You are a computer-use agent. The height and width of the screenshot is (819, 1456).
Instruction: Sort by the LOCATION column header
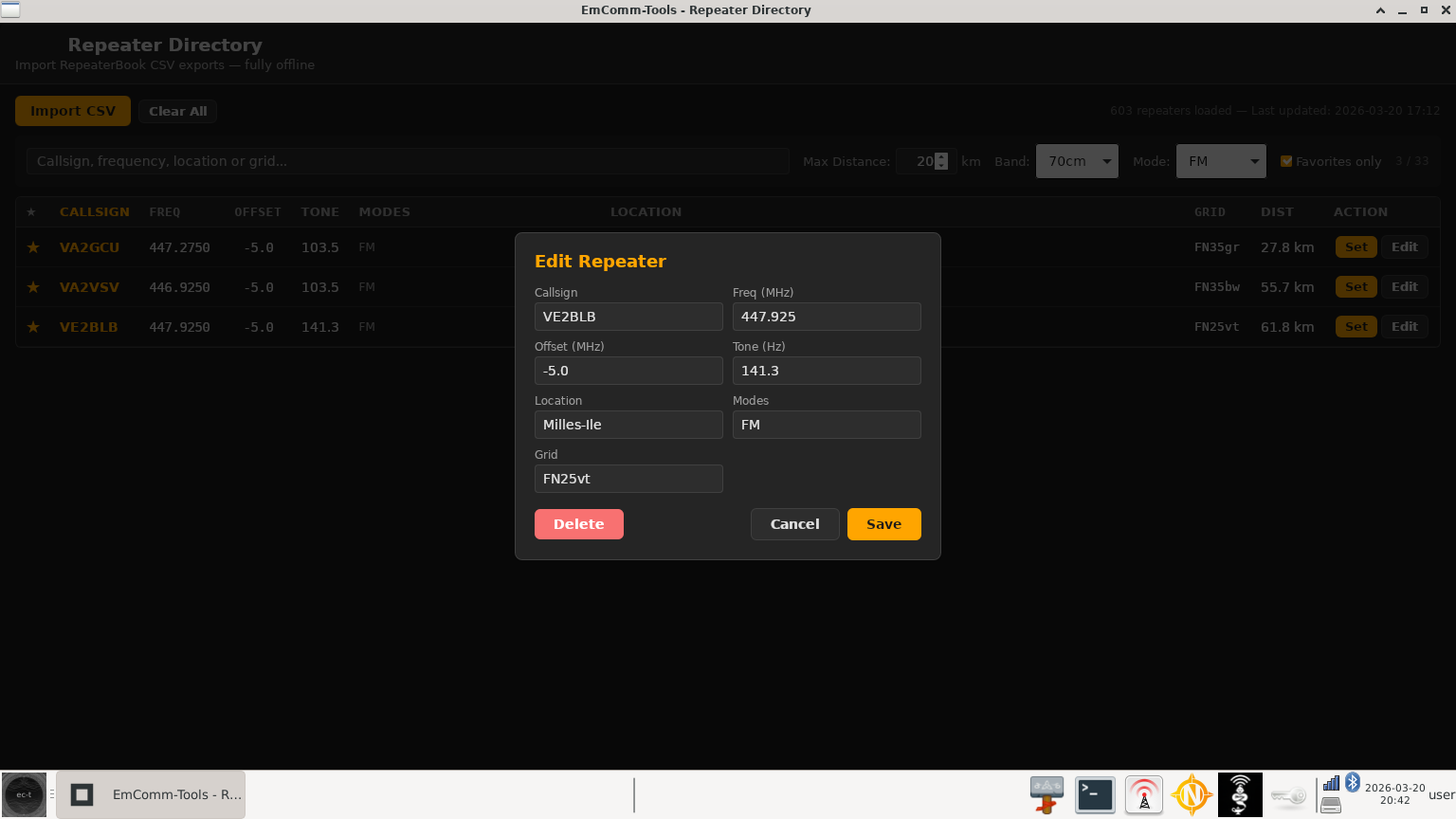[646, 212]
